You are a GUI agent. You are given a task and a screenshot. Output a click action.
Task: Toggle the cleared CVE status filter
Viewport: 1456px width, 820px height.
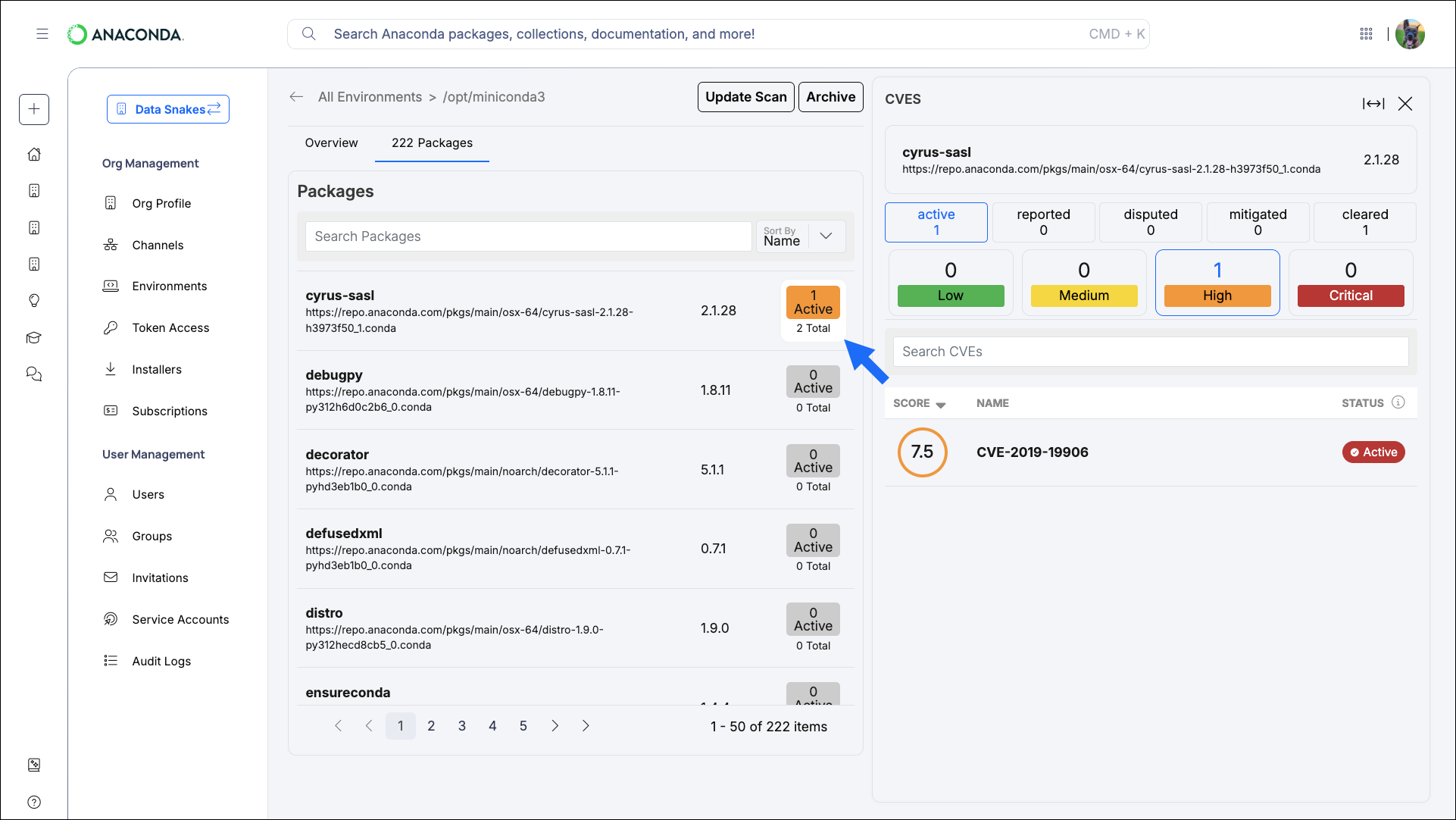pyautogui.click(x=1364, y=222)
